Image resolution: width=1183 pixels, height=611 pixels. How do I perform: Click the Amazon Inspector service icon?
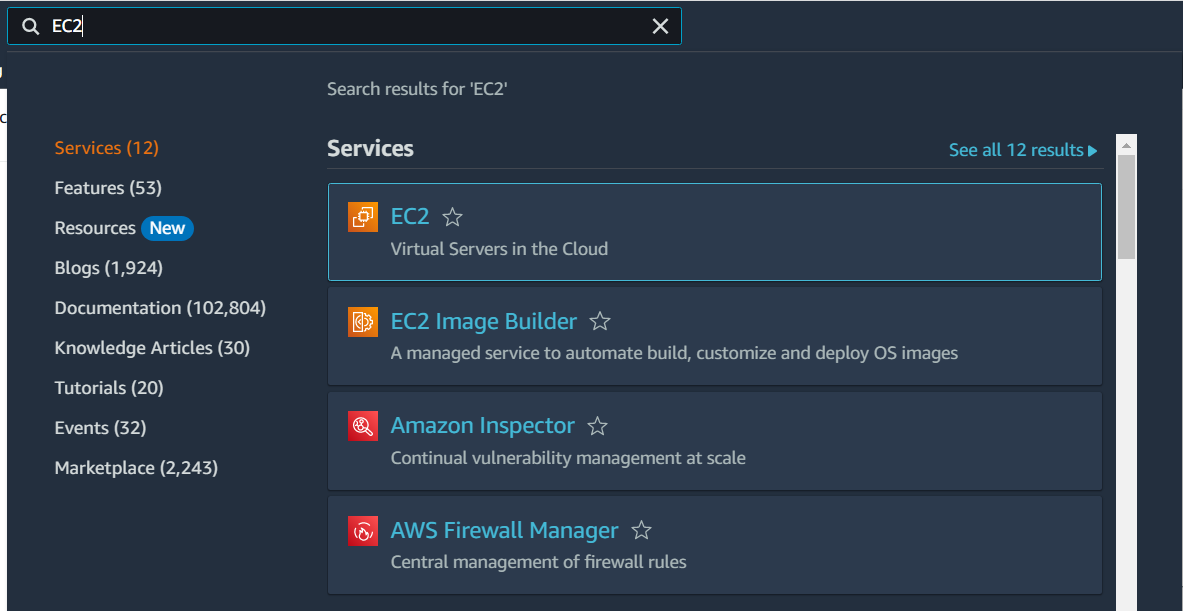point(362,425)
